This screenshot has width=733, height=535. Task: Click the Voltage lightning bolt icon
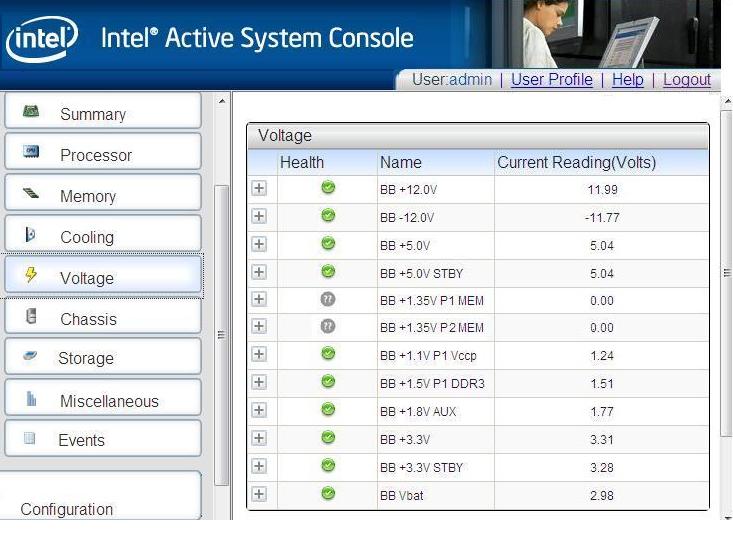[x=31, y=274]
